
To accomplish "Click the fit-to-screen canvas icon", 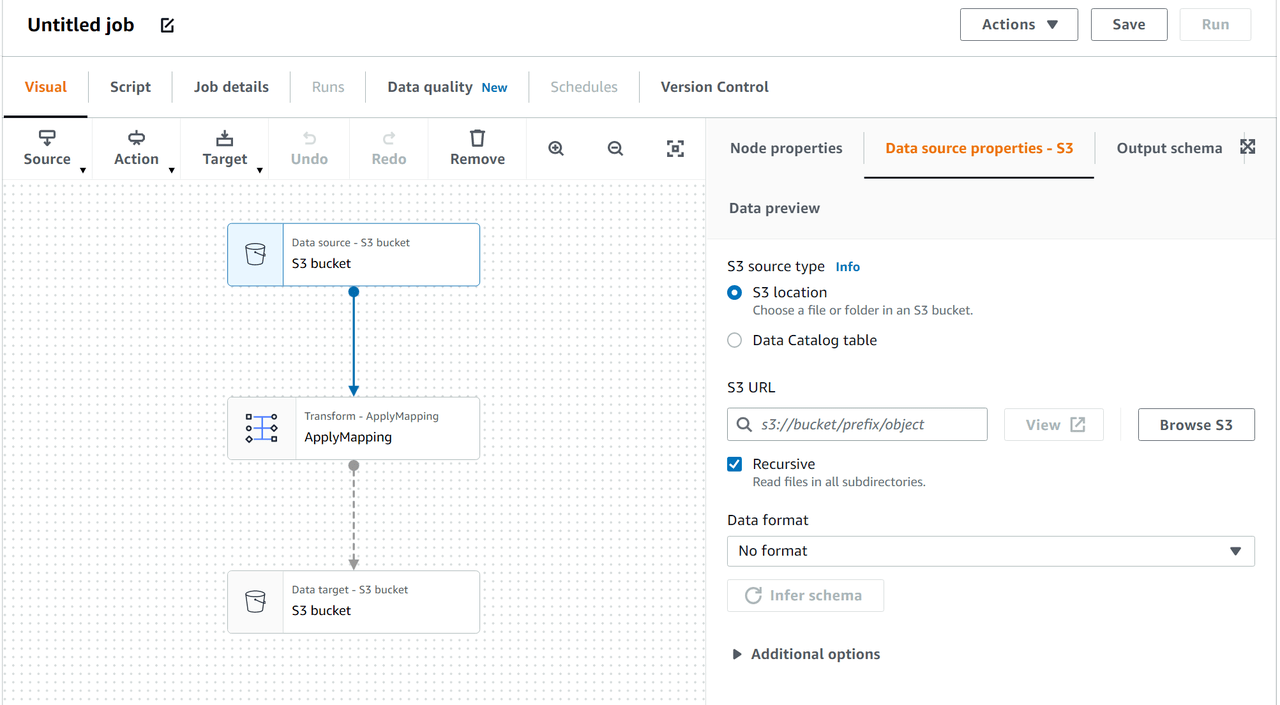I will (675, 148).
